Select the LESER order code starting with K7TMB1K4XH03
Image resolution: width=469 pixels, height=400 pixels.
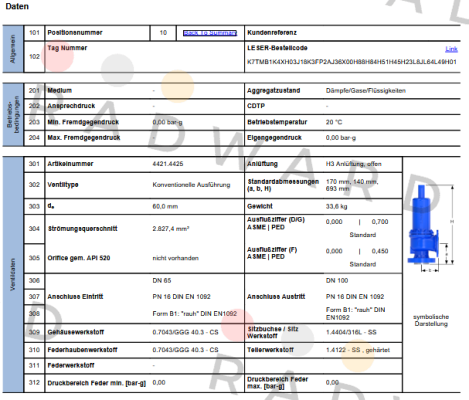tap(352, 62)
